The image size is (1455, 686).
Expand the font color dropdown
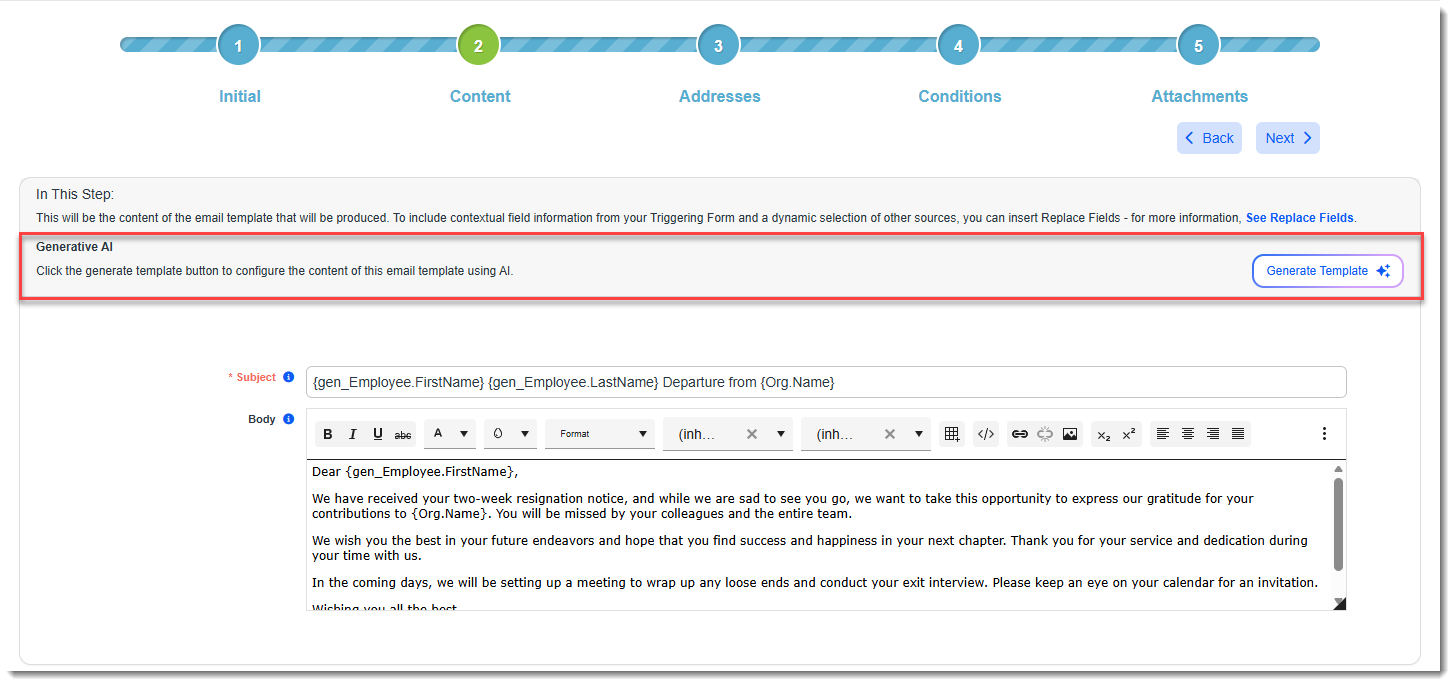pos(464,434)
